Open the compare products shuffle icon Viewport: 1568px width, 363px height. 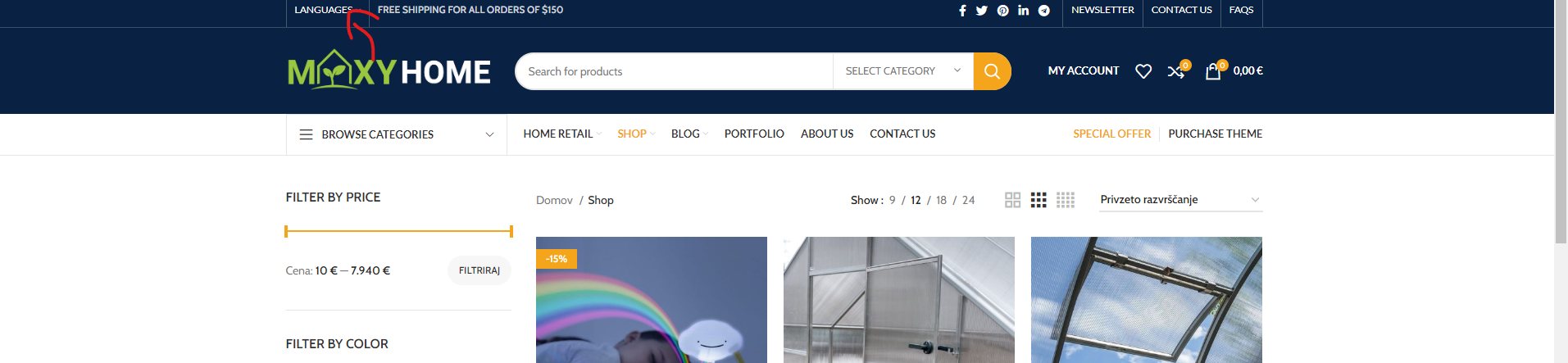point(1176,71)
